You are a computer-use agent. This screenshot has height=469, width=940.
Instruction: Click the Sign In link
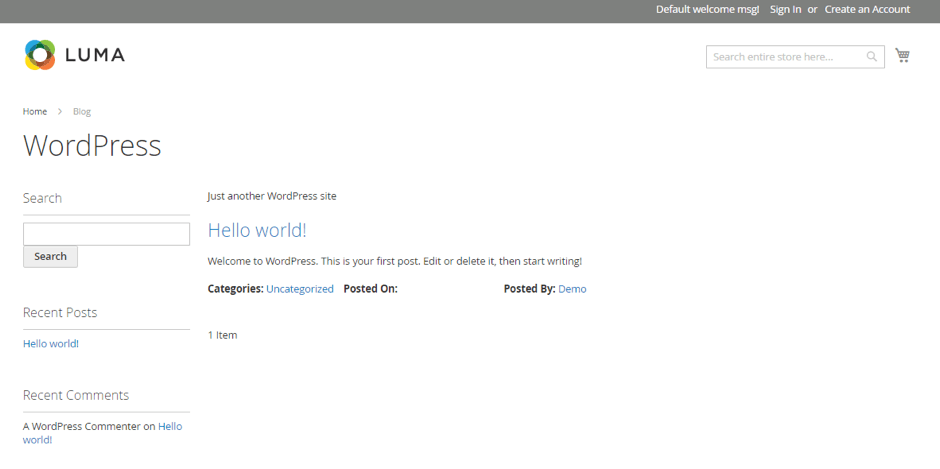click(x=785, y=10)
